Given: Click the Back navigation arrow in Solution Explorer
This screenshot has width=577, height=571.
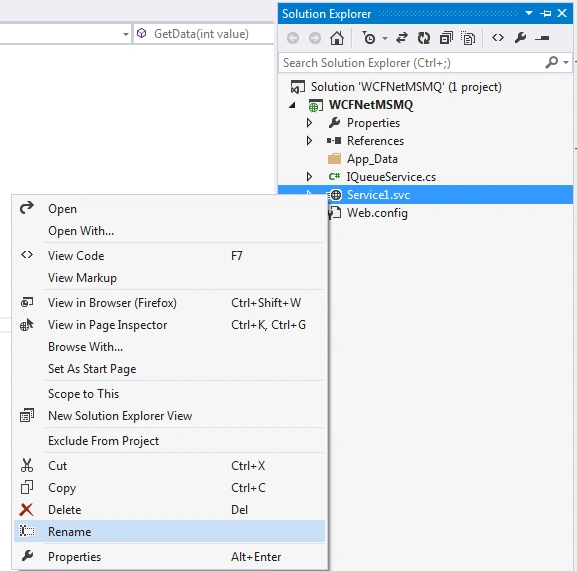Looking at the screenshot, I should (293, 38).
